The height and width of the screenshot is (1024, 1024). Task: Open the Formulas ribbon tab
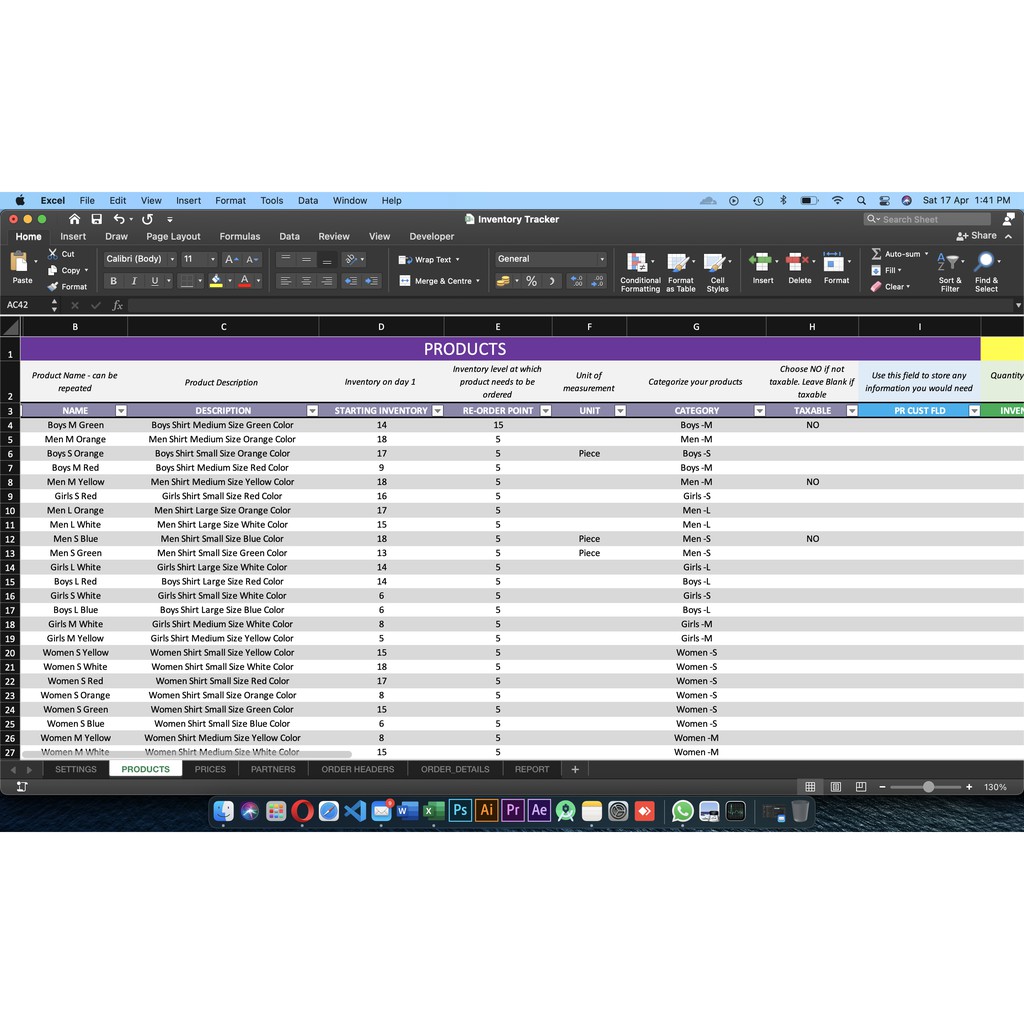click(239, 237)
